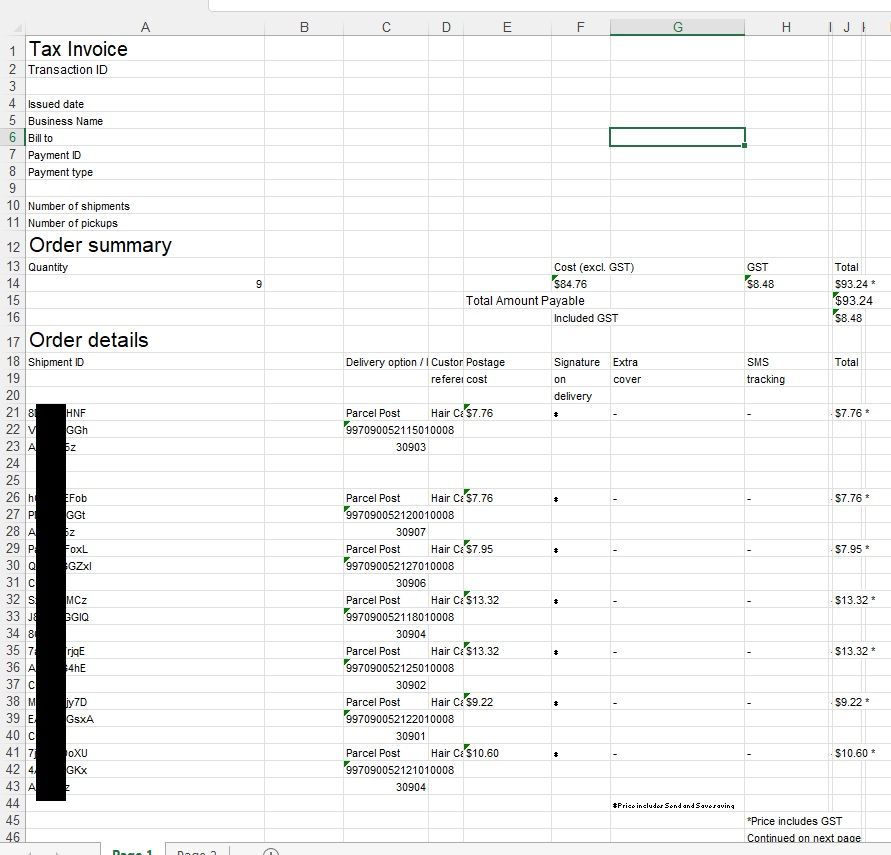Click the 'Delivery option' header cell
891x855 pixels.
(x=386, y=362)
